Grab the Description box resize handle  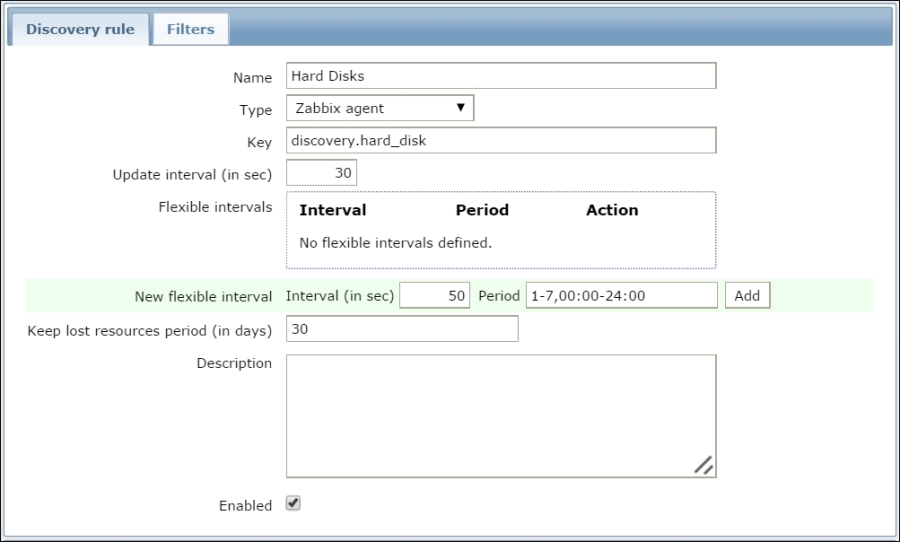pyautogui.click(x=704, y=465)
